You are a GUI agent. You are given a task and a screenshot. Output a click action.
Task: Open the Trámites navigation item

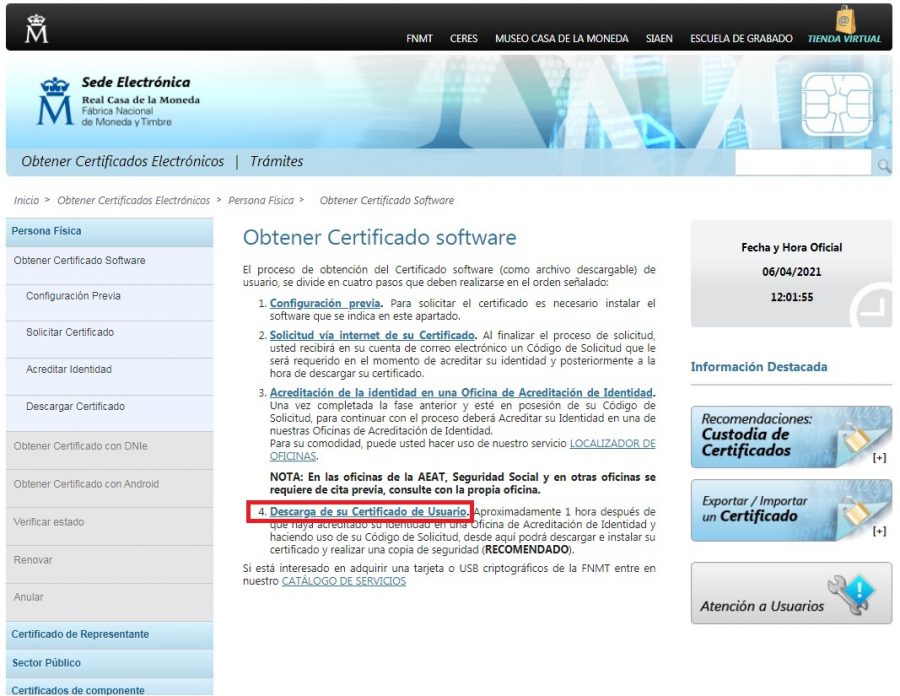(277, 161)
